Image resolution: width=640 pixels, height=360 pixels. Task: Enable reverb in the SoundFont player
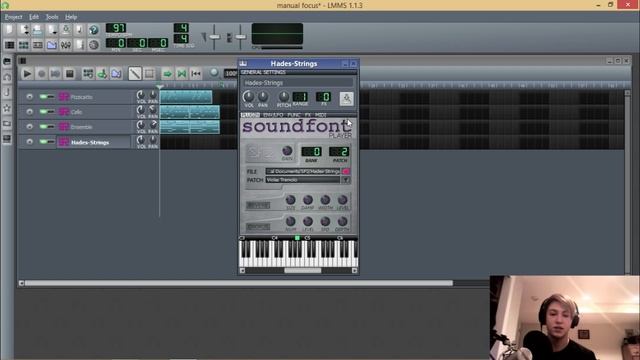coord(258,205)
